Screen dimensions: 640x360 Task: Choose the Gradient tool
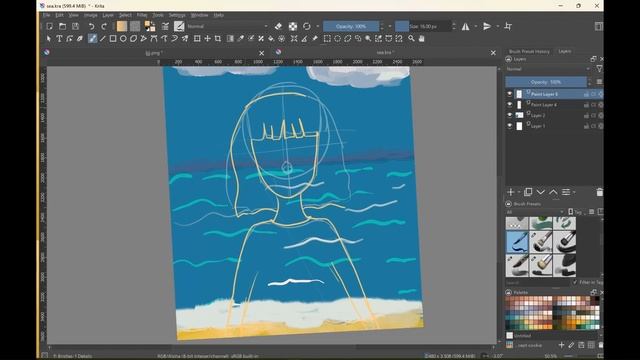point(230,38)
